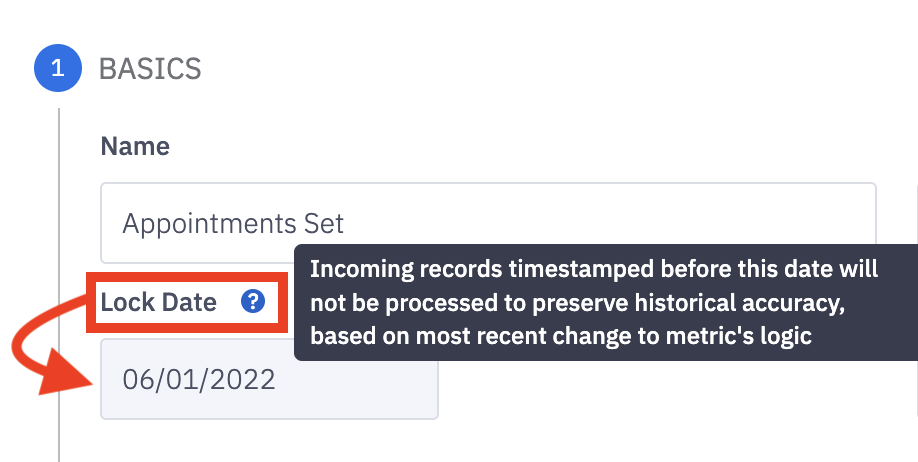Click the number 1 inside the step badge
The image size is (918, 462).
click(57, 69)
